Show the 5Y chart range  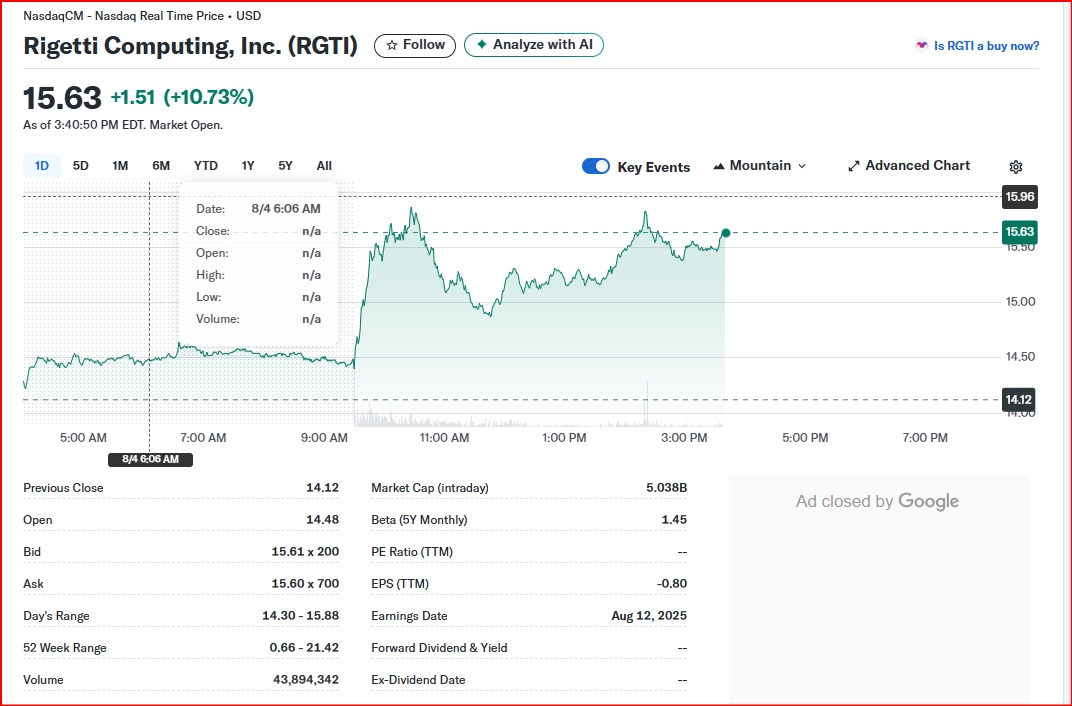(x=285, y=165)
